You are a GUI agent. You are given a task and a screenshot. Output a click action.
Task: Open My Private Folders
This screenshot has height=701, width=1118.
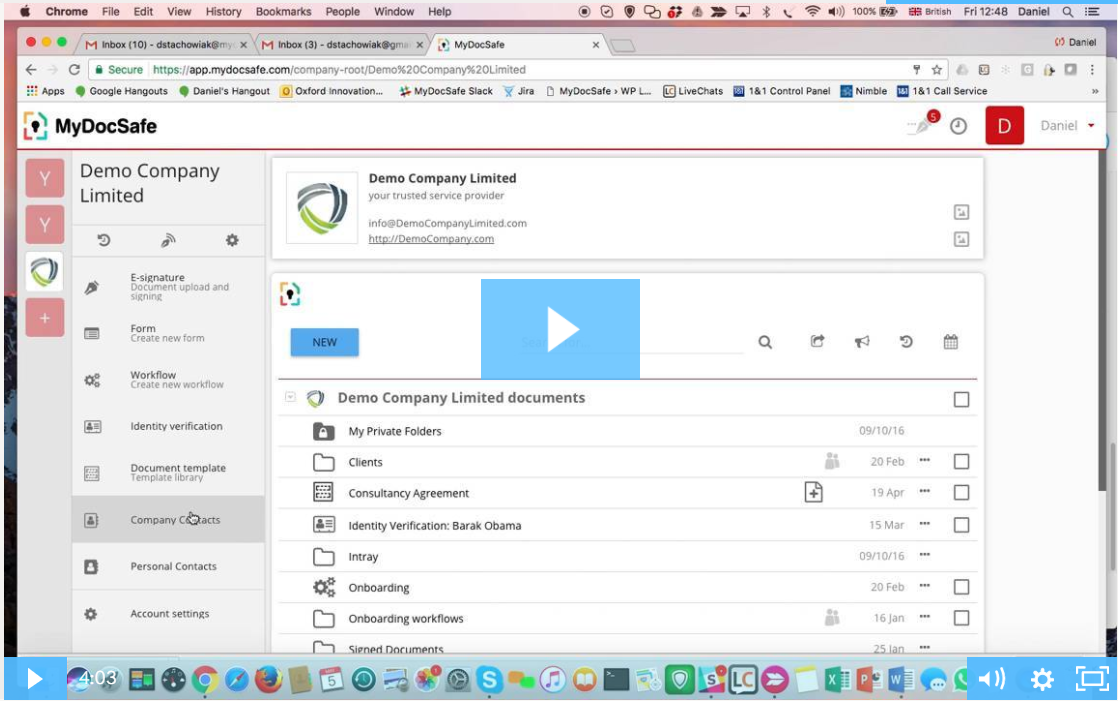[394, 431]
